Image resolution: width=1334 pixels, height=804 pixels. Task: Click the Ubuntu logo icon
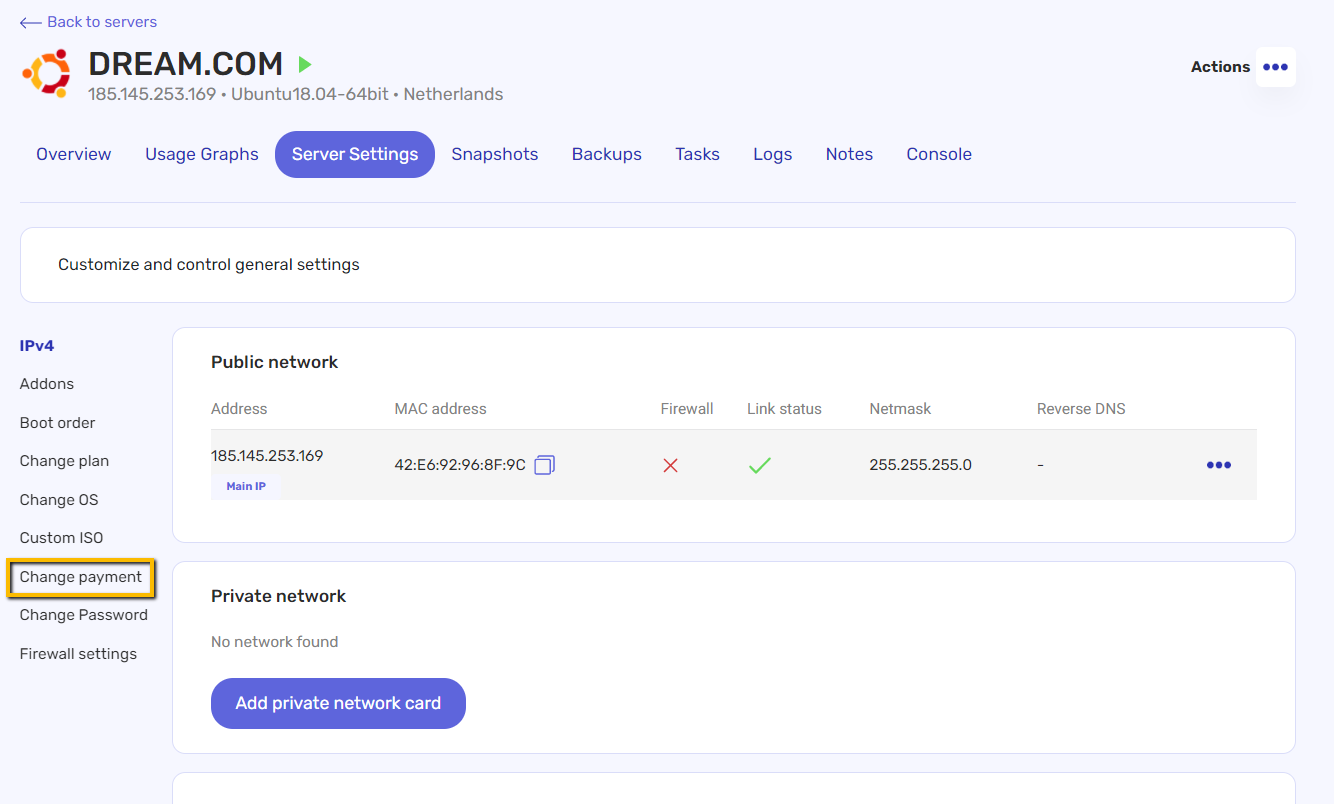click(x=46, y=73)
